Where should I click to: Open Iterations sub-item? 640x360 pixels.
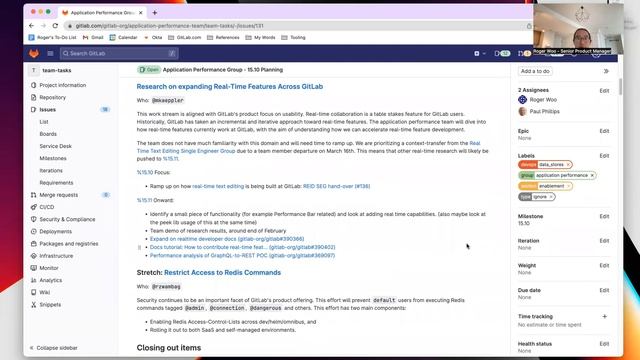pyautogui.click(x=51, y=171)
